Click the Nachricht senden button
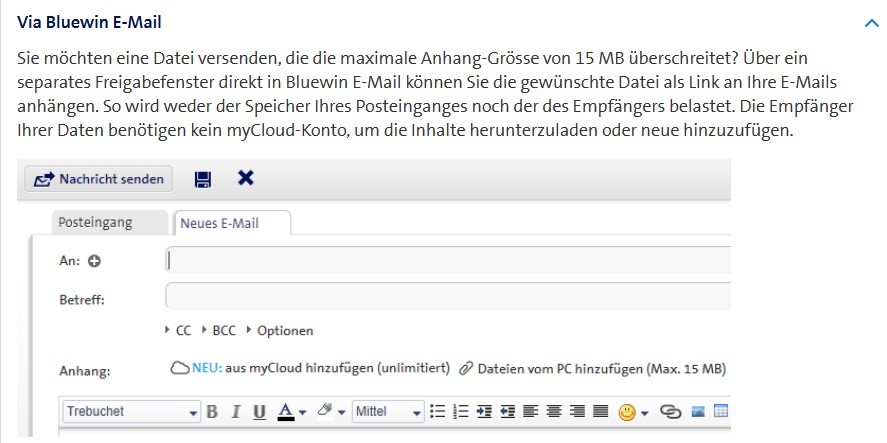Screen dimensions: 887x443 (x=98, y=179)
